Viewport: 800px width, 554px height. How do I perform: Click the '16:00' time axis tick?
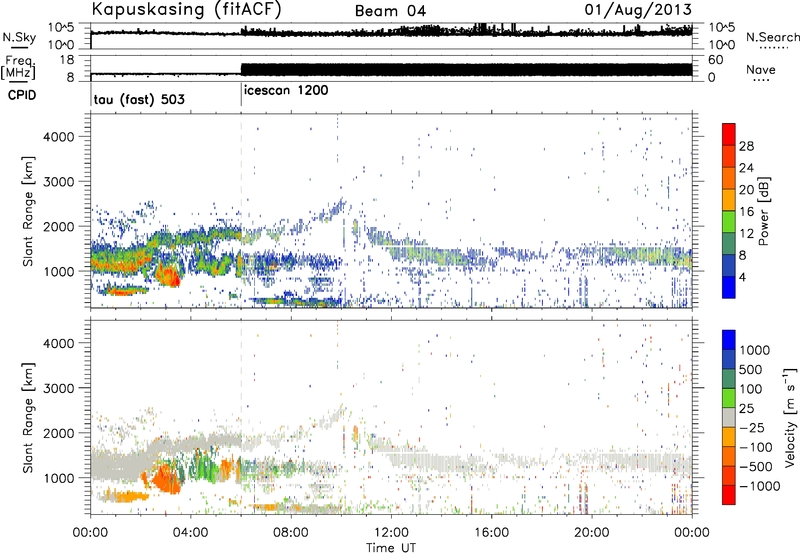tap(491, 533)
